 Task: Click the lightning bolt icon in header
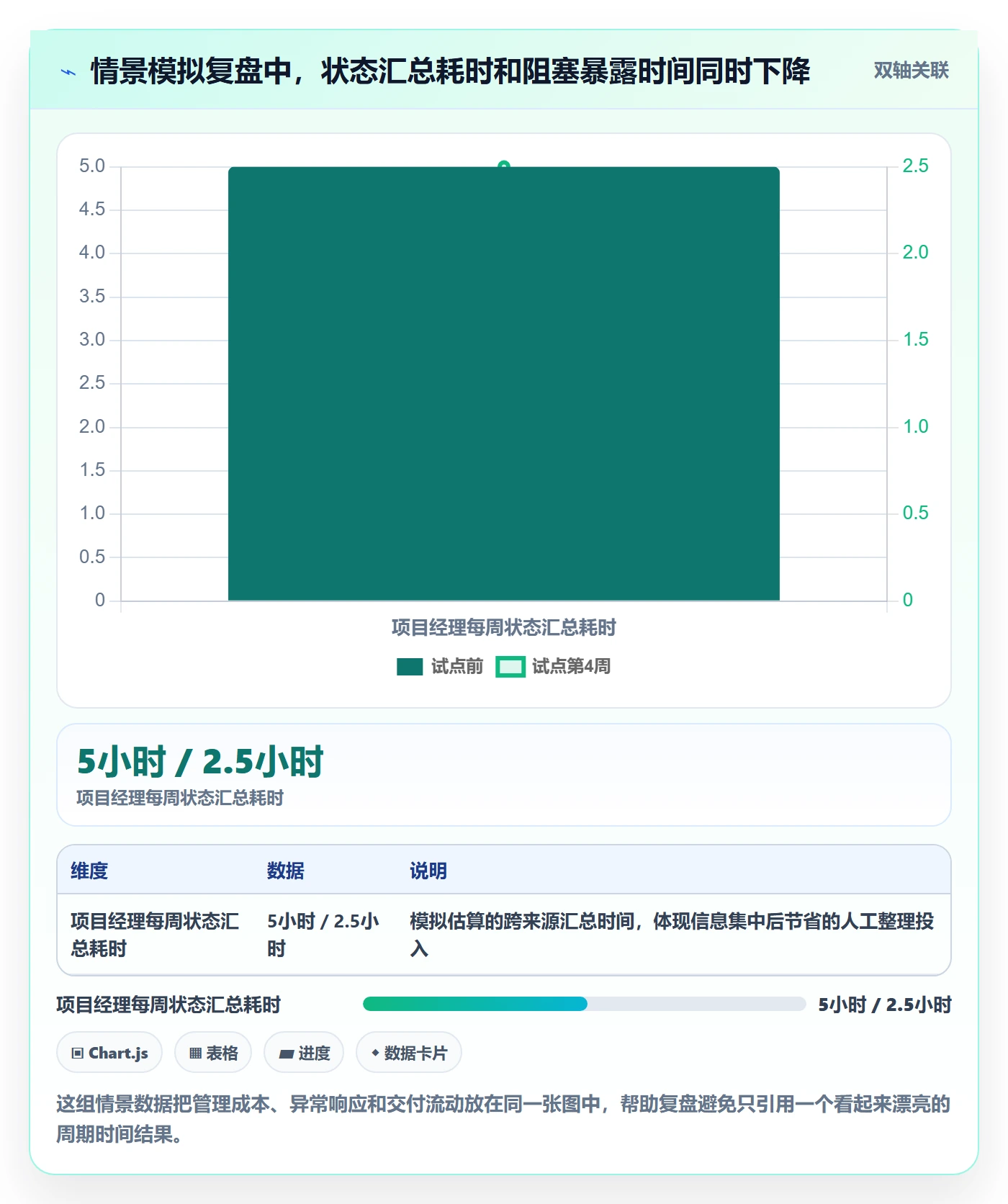tap(68, 72)
